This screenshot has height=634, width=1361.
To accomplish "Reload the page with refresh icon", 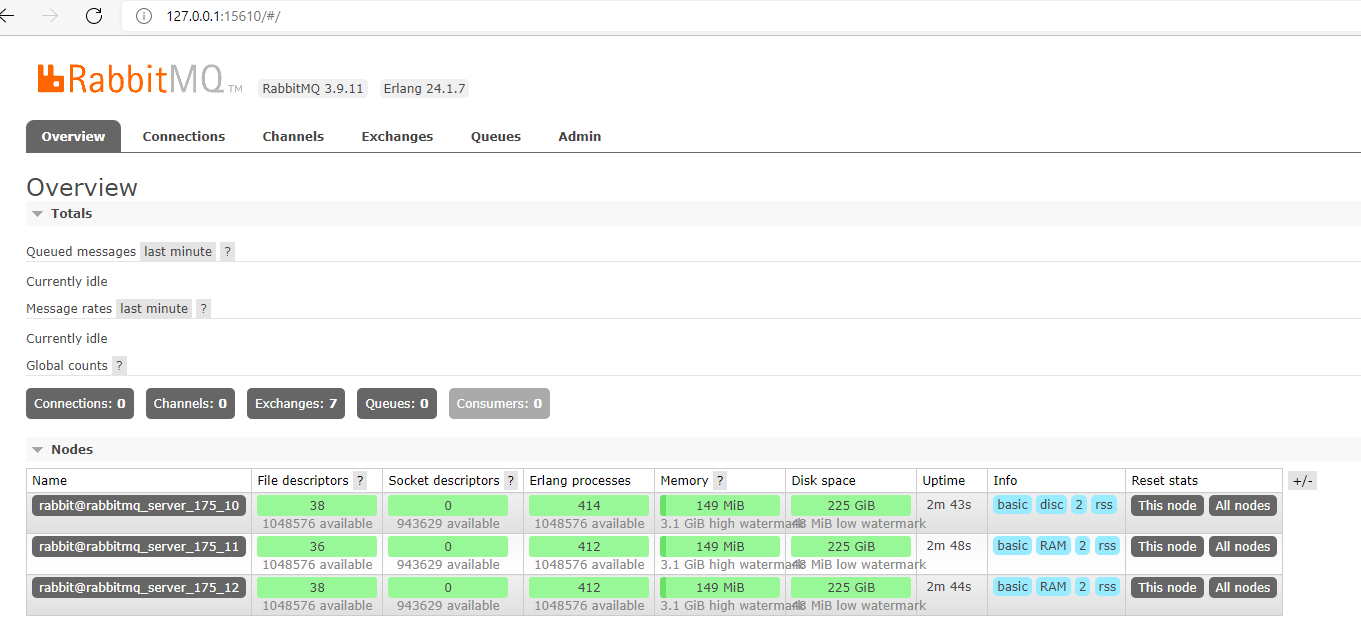I will 94,16.
